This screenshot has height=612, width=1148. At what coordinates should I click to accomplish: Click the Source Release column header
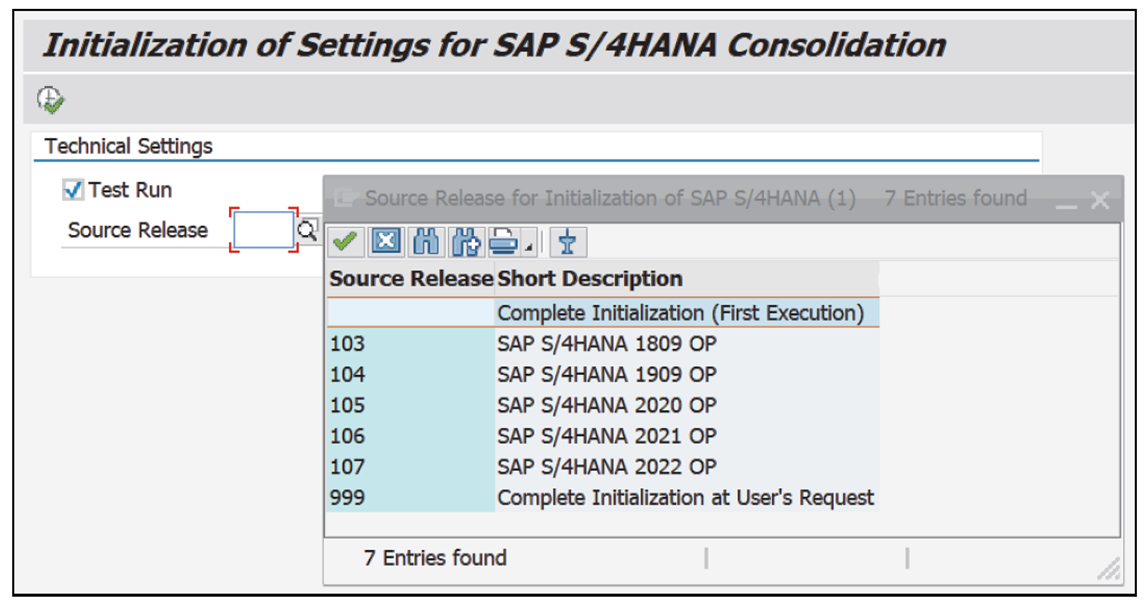(411, 279)
